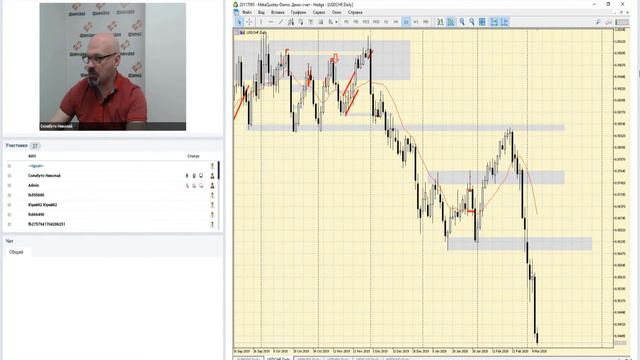Click microphone icon in Admin row
Screen dimensions: 640x360
pyautogui.click(x=187, y=186)
